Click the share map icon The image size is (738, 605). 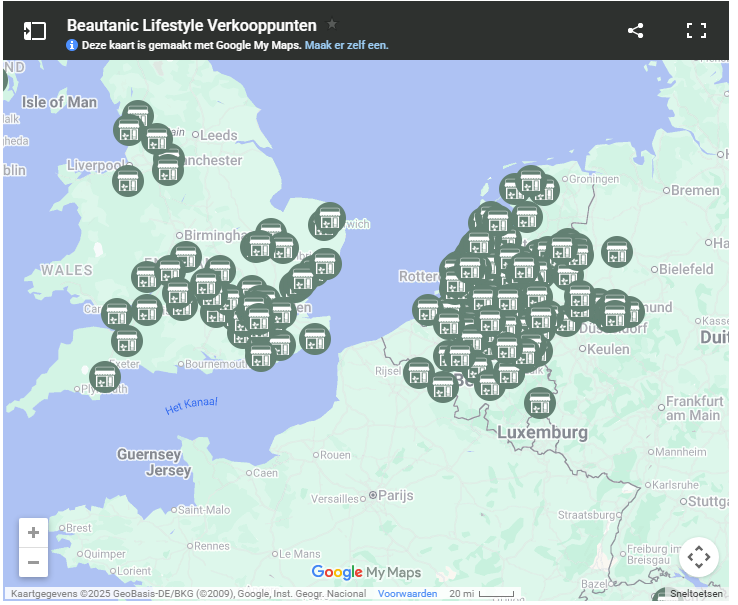pos(635,31)
